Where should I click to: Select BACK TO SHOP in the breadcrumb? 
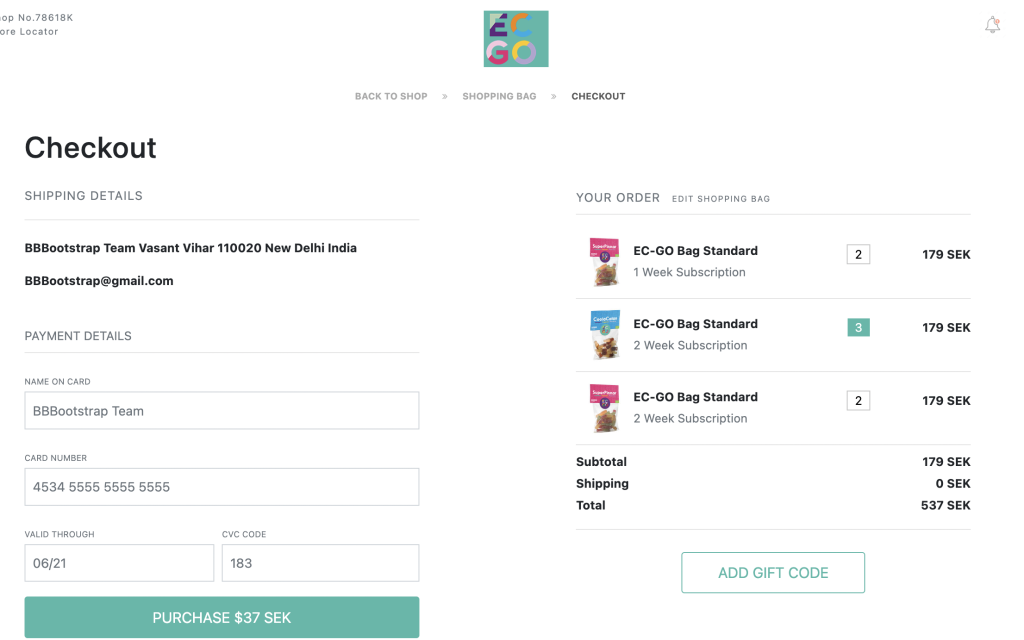[x=390, y=96]
